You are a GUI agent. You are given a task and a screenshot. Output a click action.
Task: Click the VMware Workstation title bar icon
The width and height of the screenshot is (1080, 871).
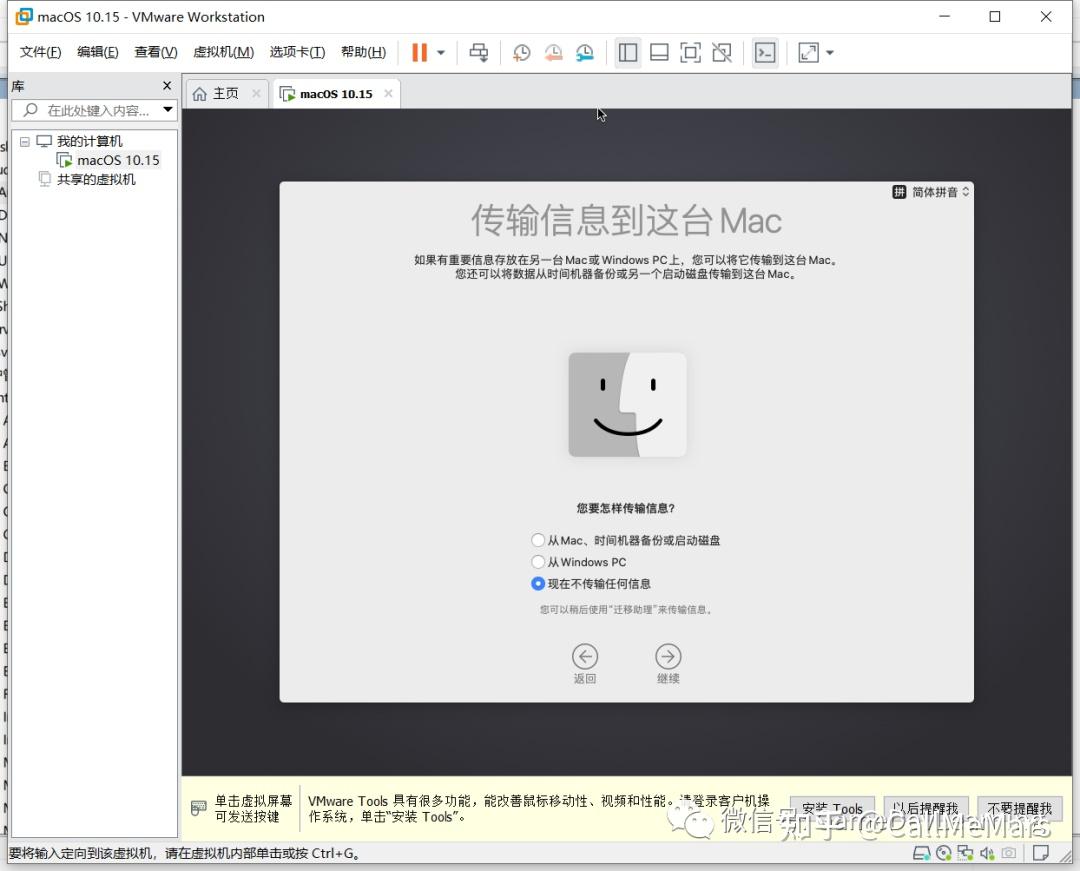click(23, 17)
